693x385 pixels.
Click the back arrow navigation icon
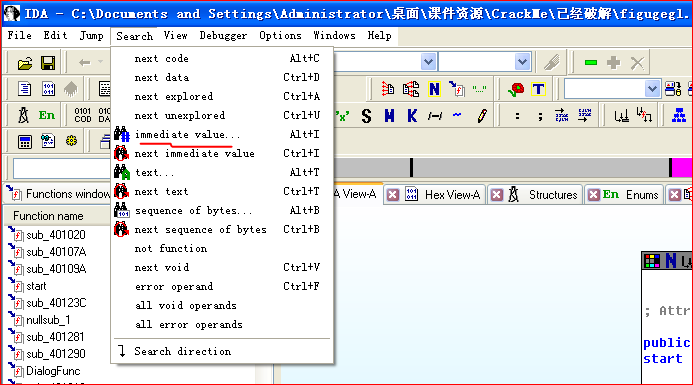[84, 63]
